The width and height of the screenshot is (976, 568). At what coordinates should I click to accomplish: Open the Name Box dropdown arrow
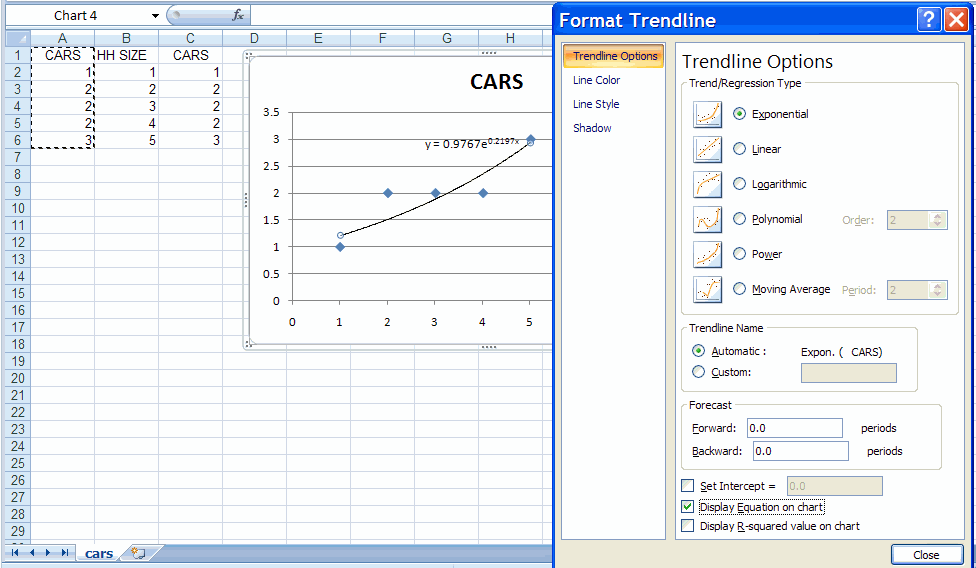155,16
